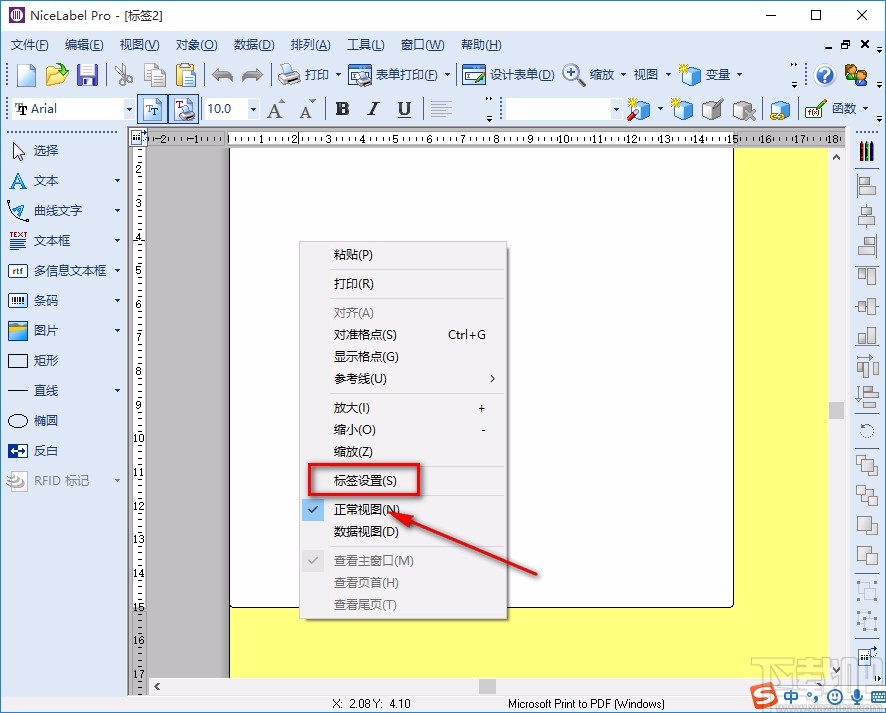The width and height of the screenshot is (886, 713).
Task: Toggle italic formatting
Action: tap(373, 108)
